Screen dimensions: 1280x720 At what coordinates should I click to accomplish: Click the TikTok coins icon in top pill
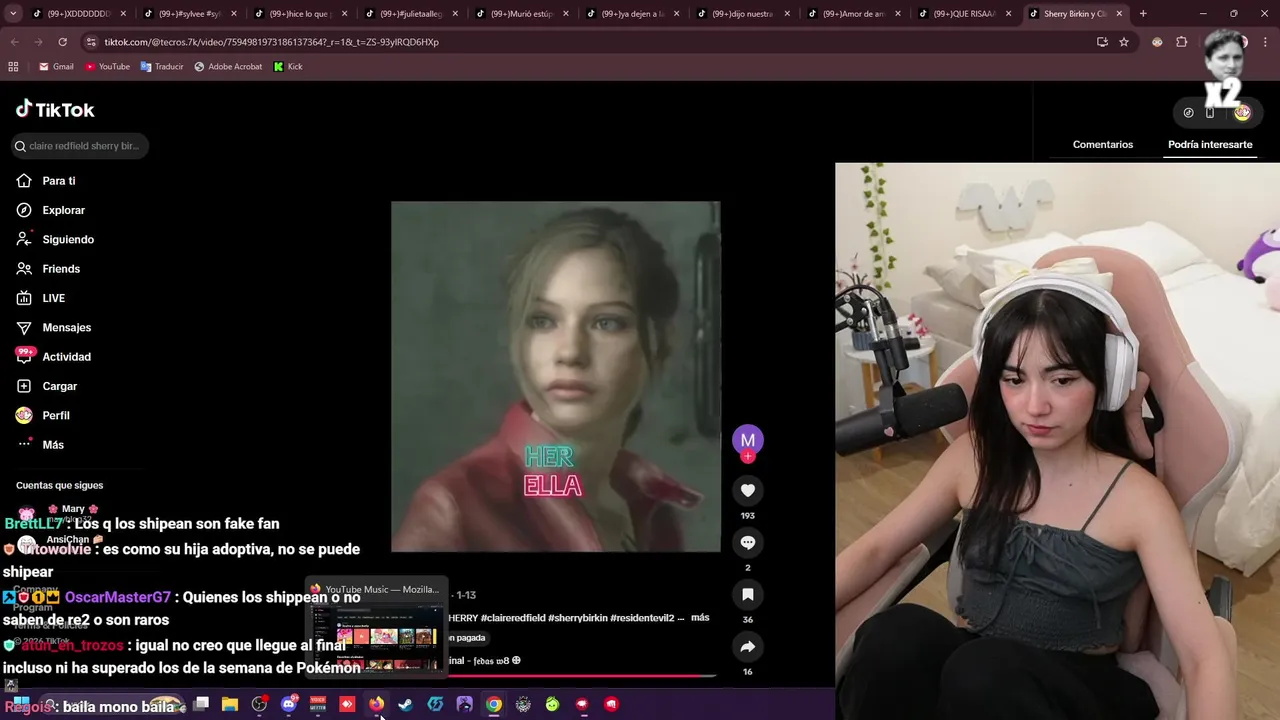click(x=1188, y=113)
